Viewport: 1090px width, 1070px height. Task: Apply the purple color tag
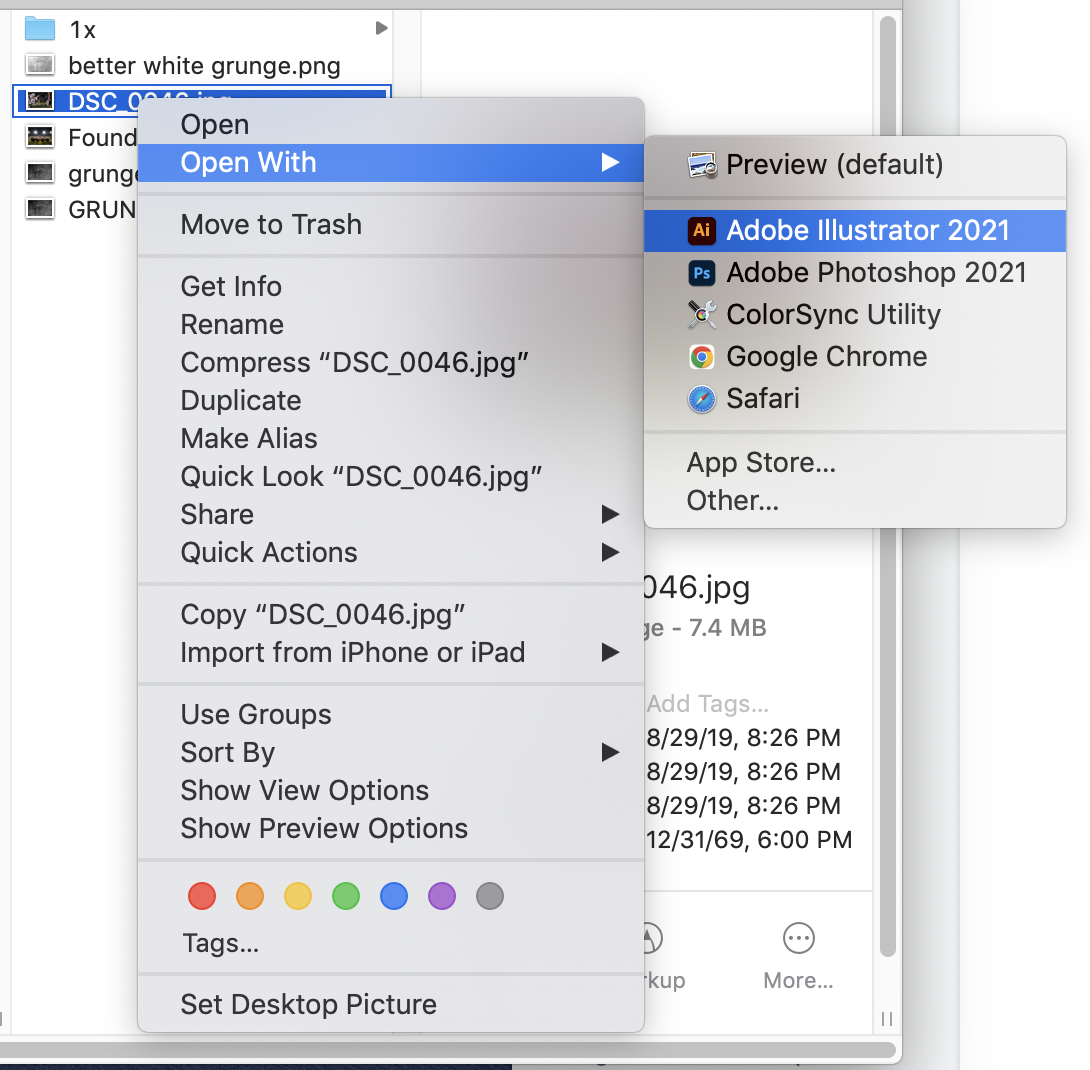point(442,896)
